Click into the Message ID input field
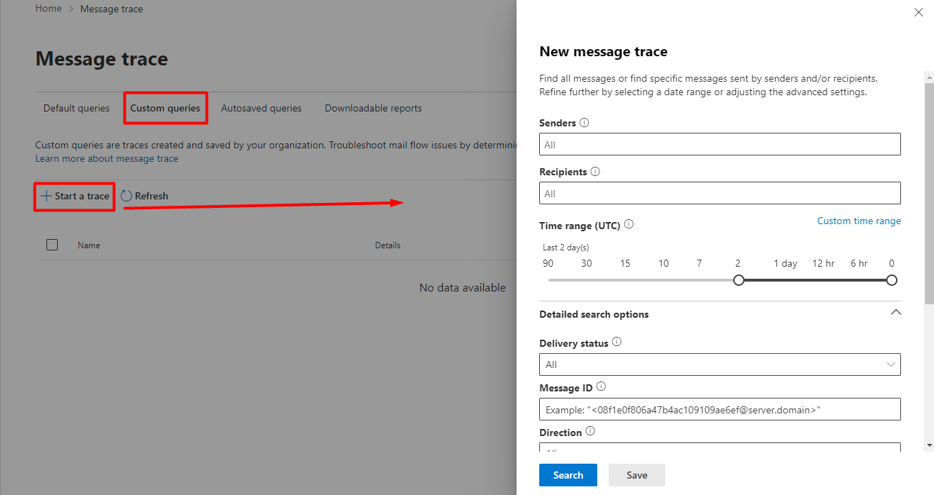Screen dimensions: 934x495 tap(720, 410)
